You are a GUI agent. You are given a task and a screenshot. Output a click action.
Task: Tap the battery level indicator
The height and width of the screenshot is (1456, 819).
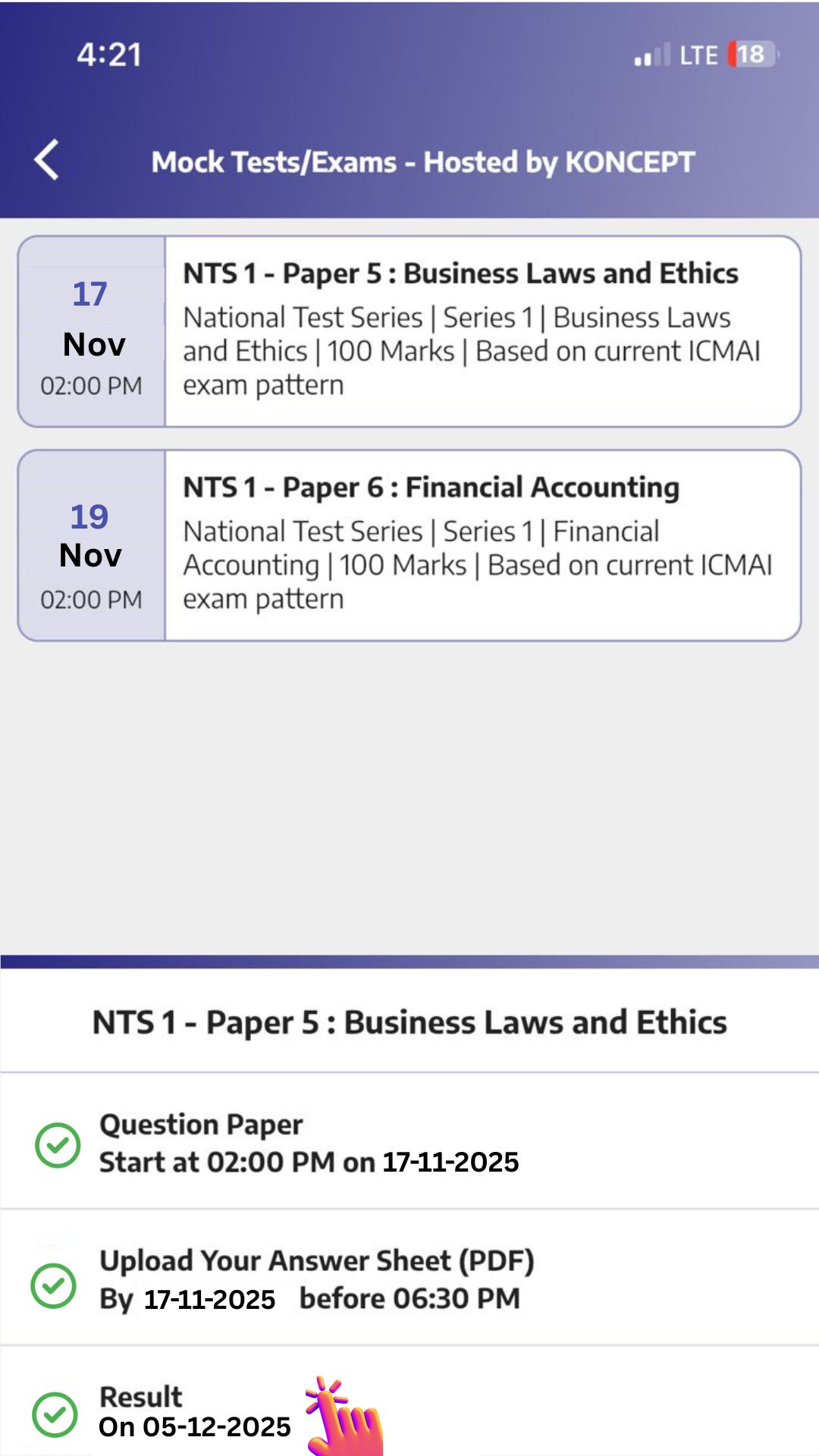(752, 55)
